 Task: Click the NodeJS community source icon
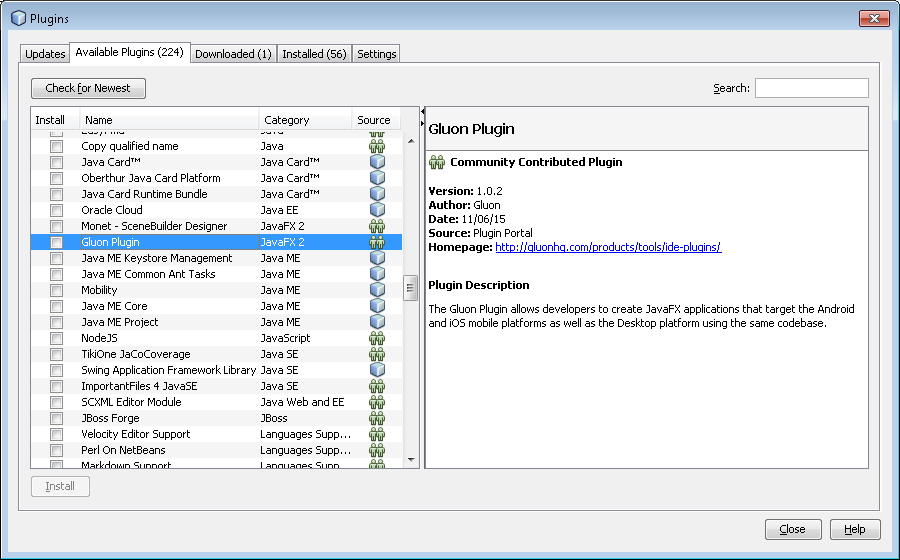pos(377,339)
